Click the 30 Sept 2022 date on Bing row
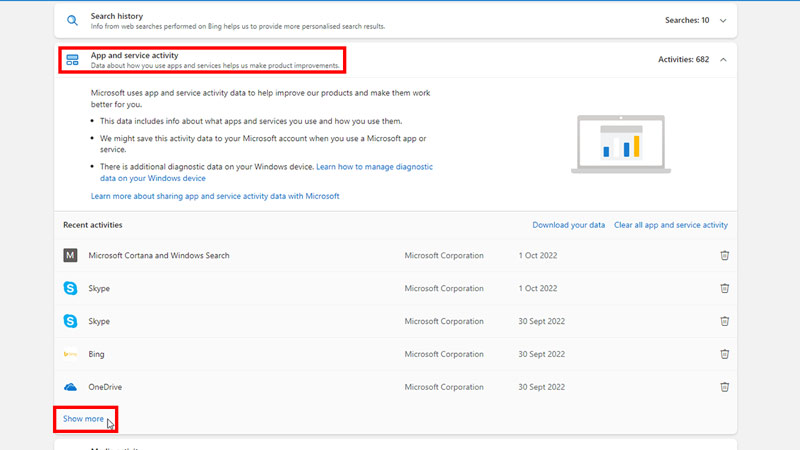Image resolution: width=800 pixels, height=450 pixels. 541,354
